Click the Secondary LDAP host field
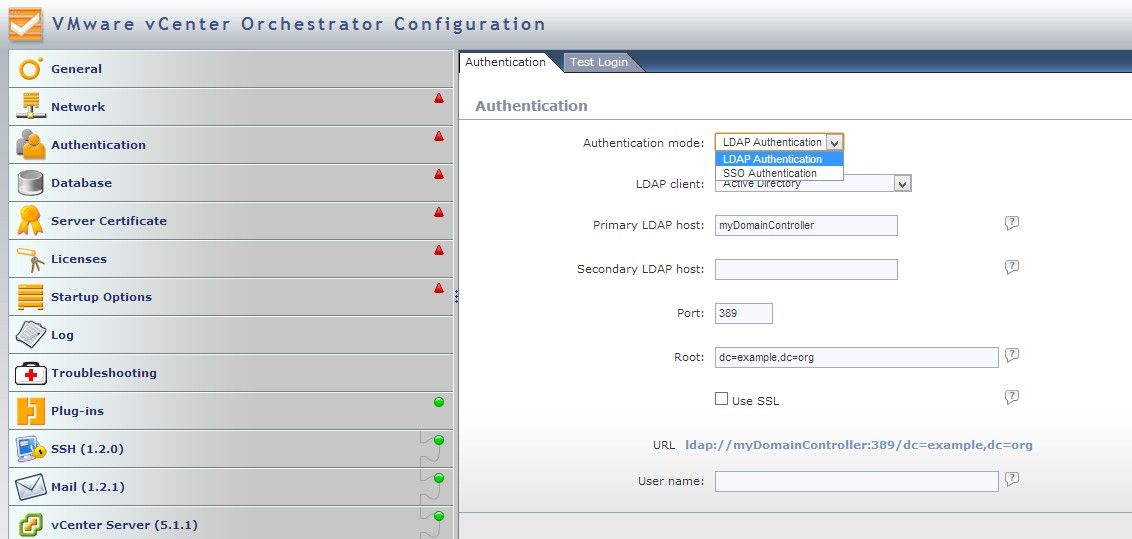Image resolution: width=1132 pixels, height=539 pixels. pyautogui.click(x=806, y=269)
